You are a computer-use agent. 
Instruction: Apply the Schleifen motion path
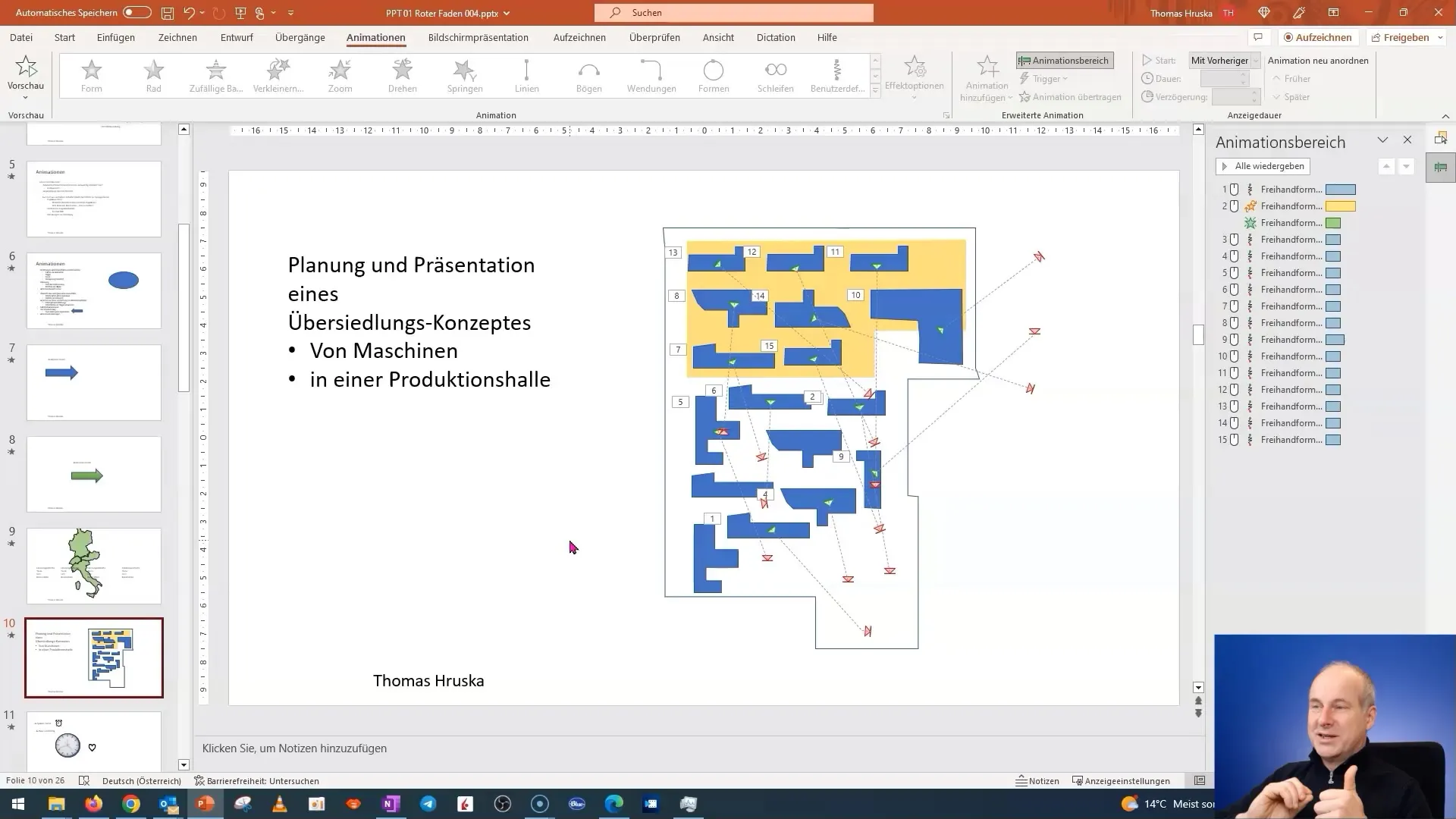coord(776,76)
